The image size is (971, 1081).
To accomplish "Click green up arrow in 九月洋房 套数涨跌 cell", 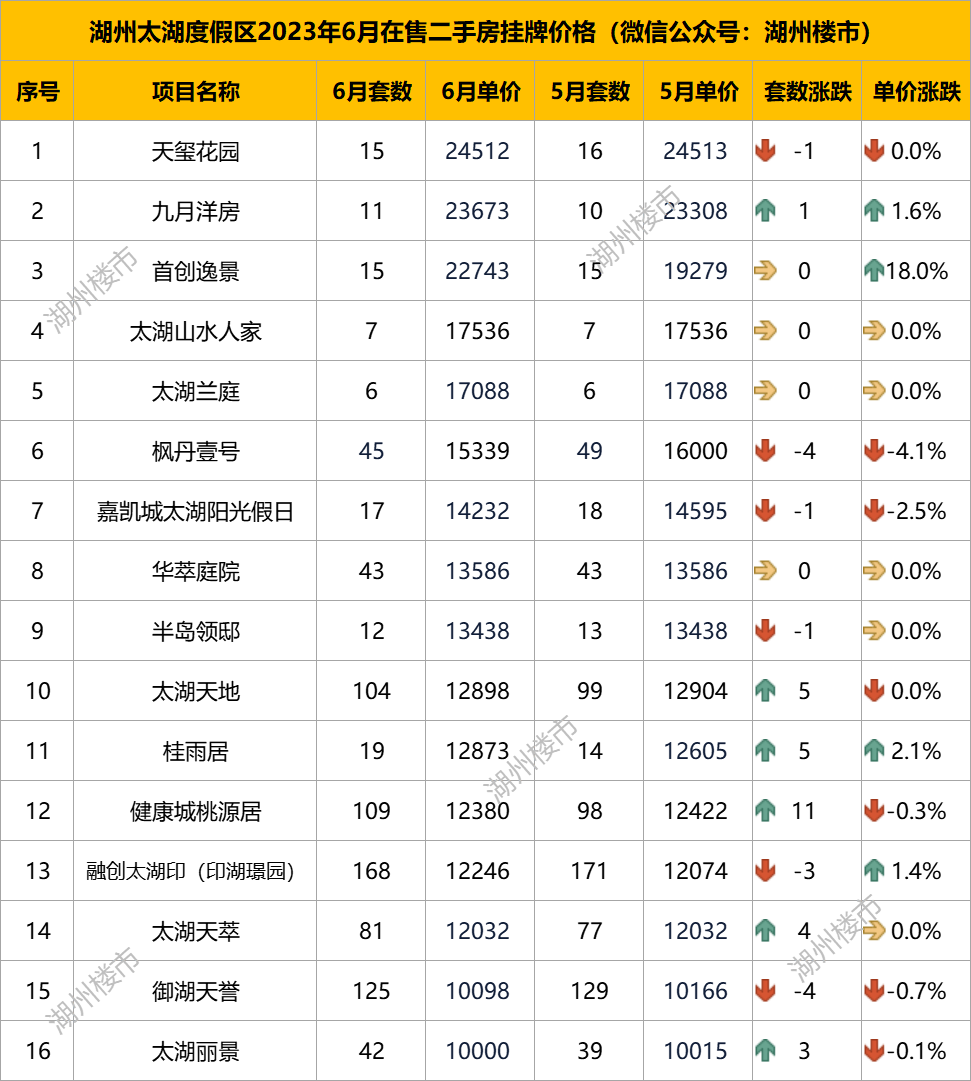I will point(765,210).
